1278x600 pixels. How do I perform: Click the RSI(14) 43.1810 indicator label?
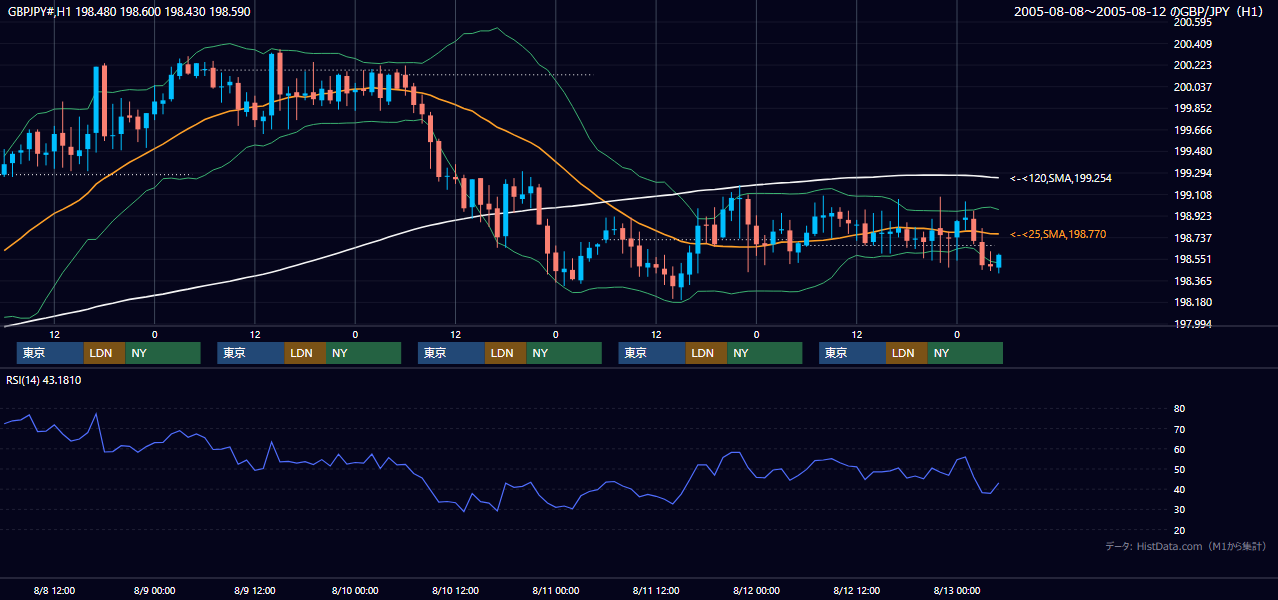click(44, 380)
